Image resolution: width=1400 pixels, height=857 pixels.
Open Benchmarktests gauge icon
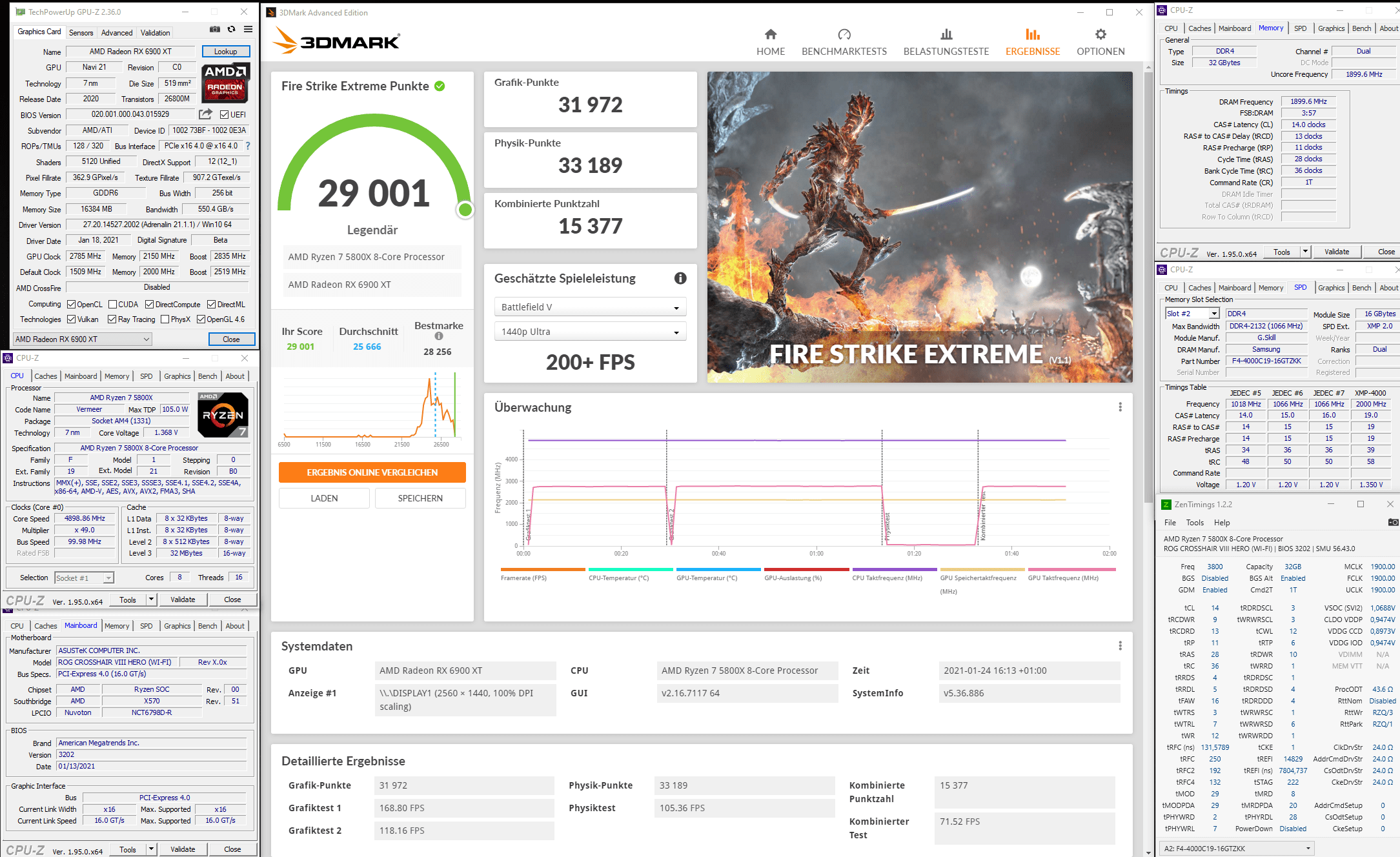pos(844,34)
